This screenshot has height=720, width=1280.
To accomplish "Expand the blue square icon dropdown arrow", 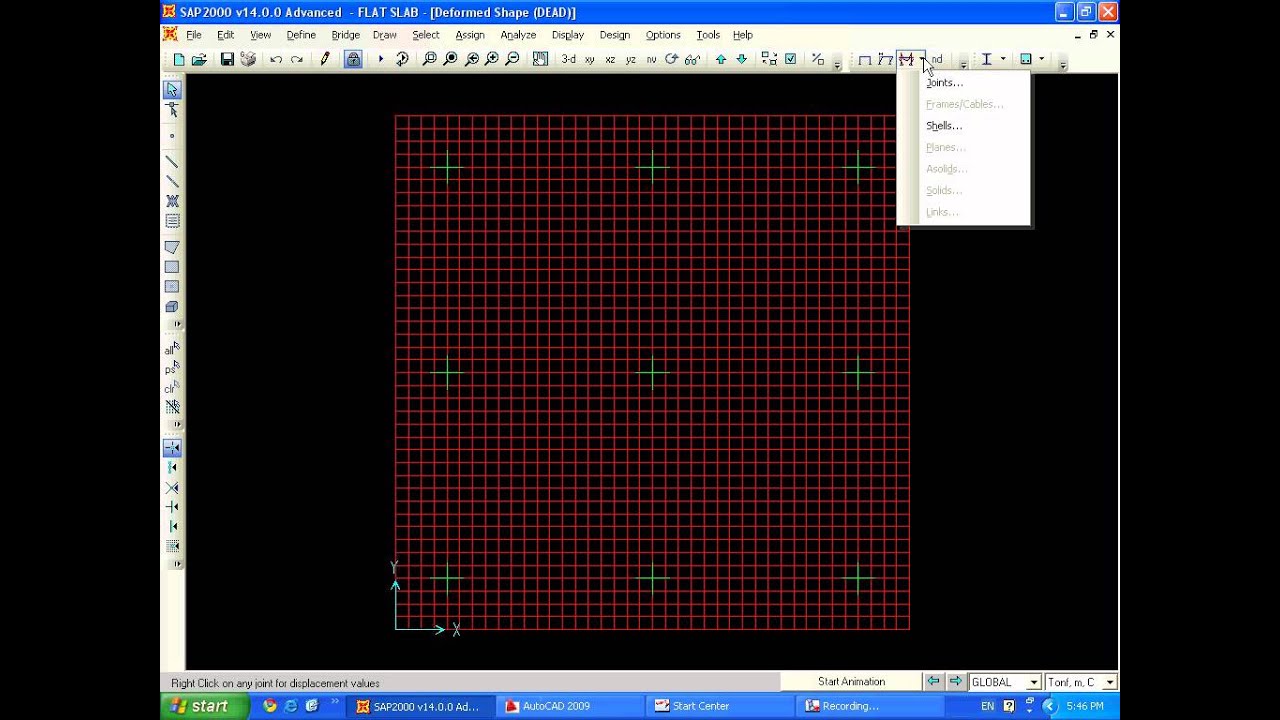I will tap(1041, 60).
